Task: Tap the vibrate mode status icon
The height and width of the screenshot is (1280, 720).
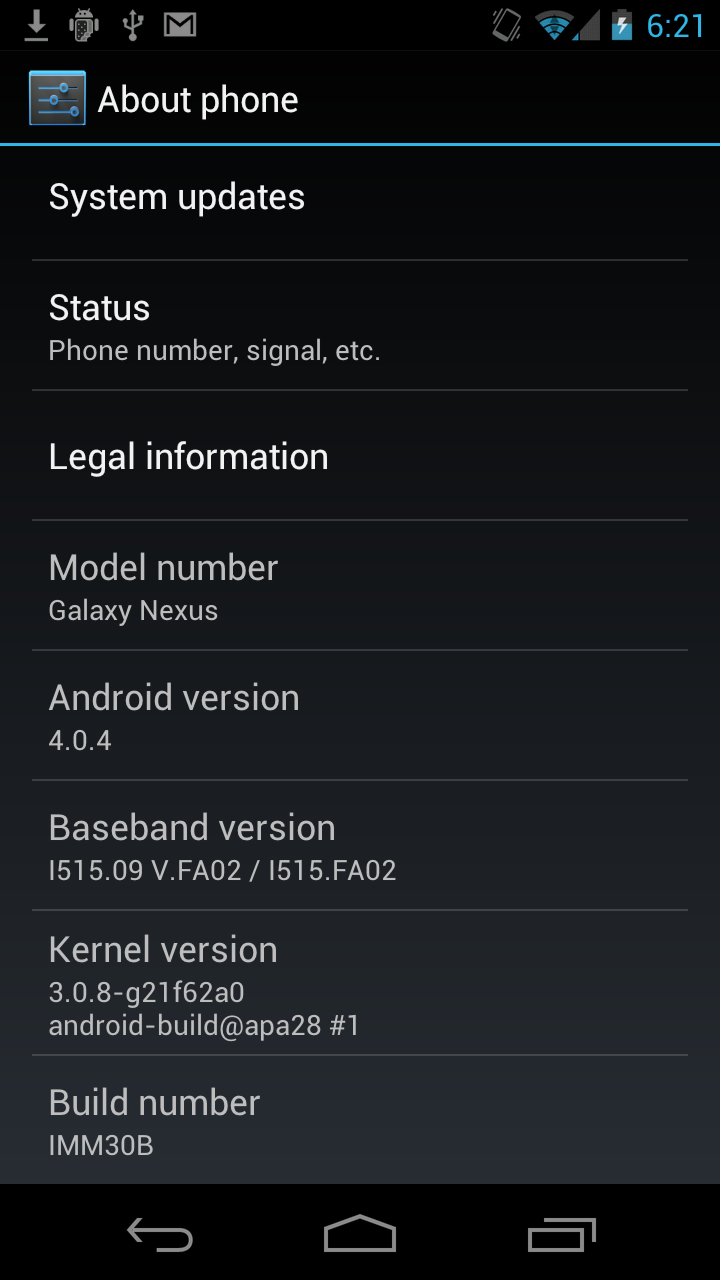Action: pos(507,25)
